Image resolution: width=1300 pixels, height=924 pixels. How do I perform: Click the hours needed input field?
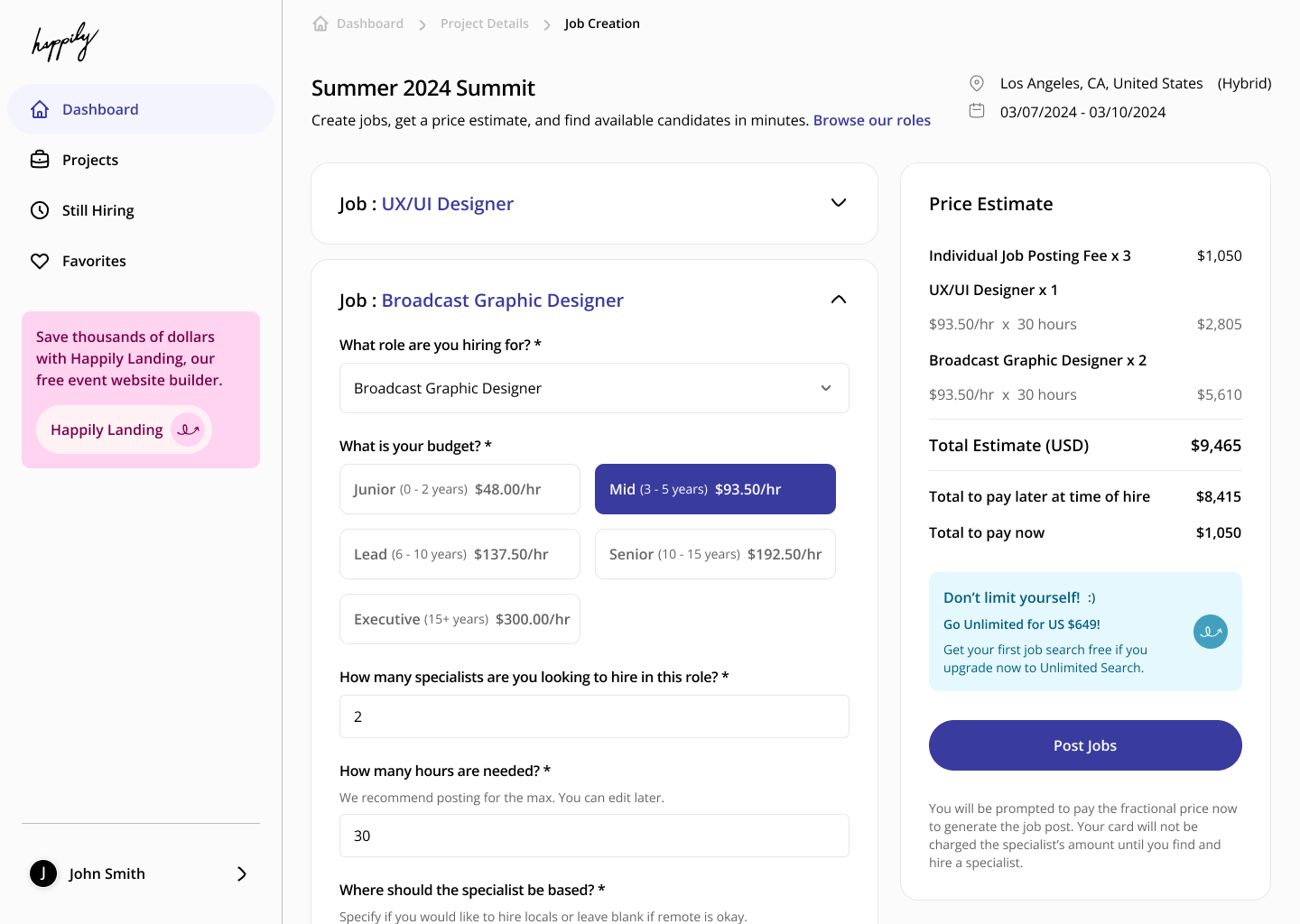pos(594,836)
